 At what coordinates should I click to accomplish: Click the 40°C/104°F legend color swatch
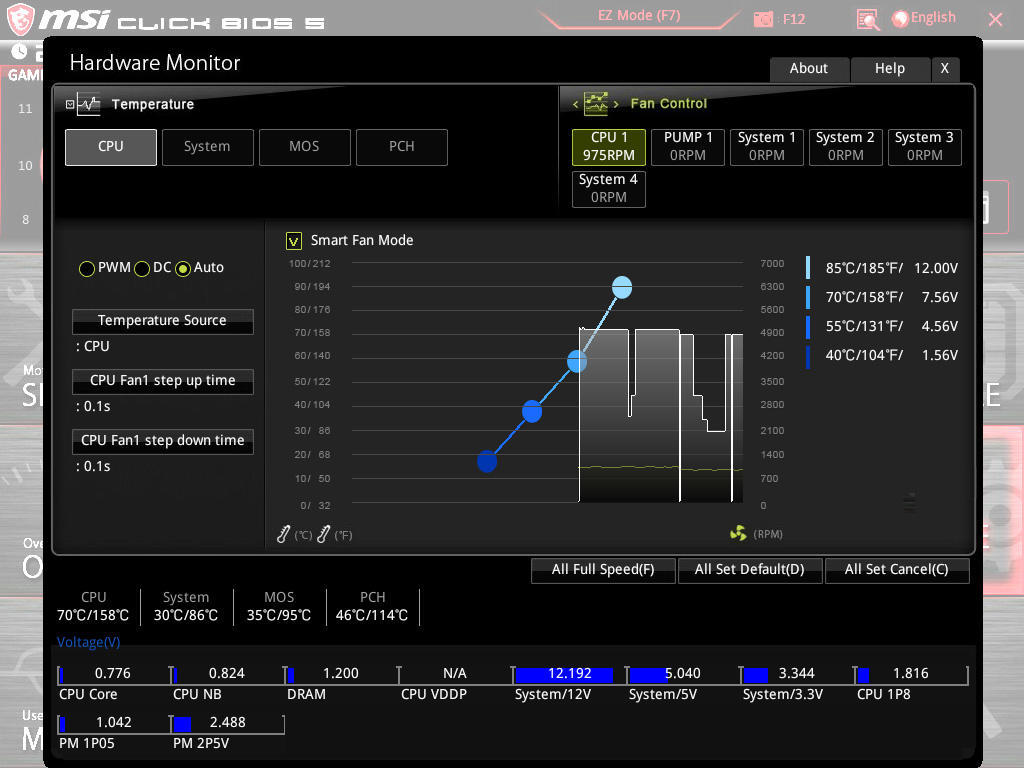click(x=808, y=356)
